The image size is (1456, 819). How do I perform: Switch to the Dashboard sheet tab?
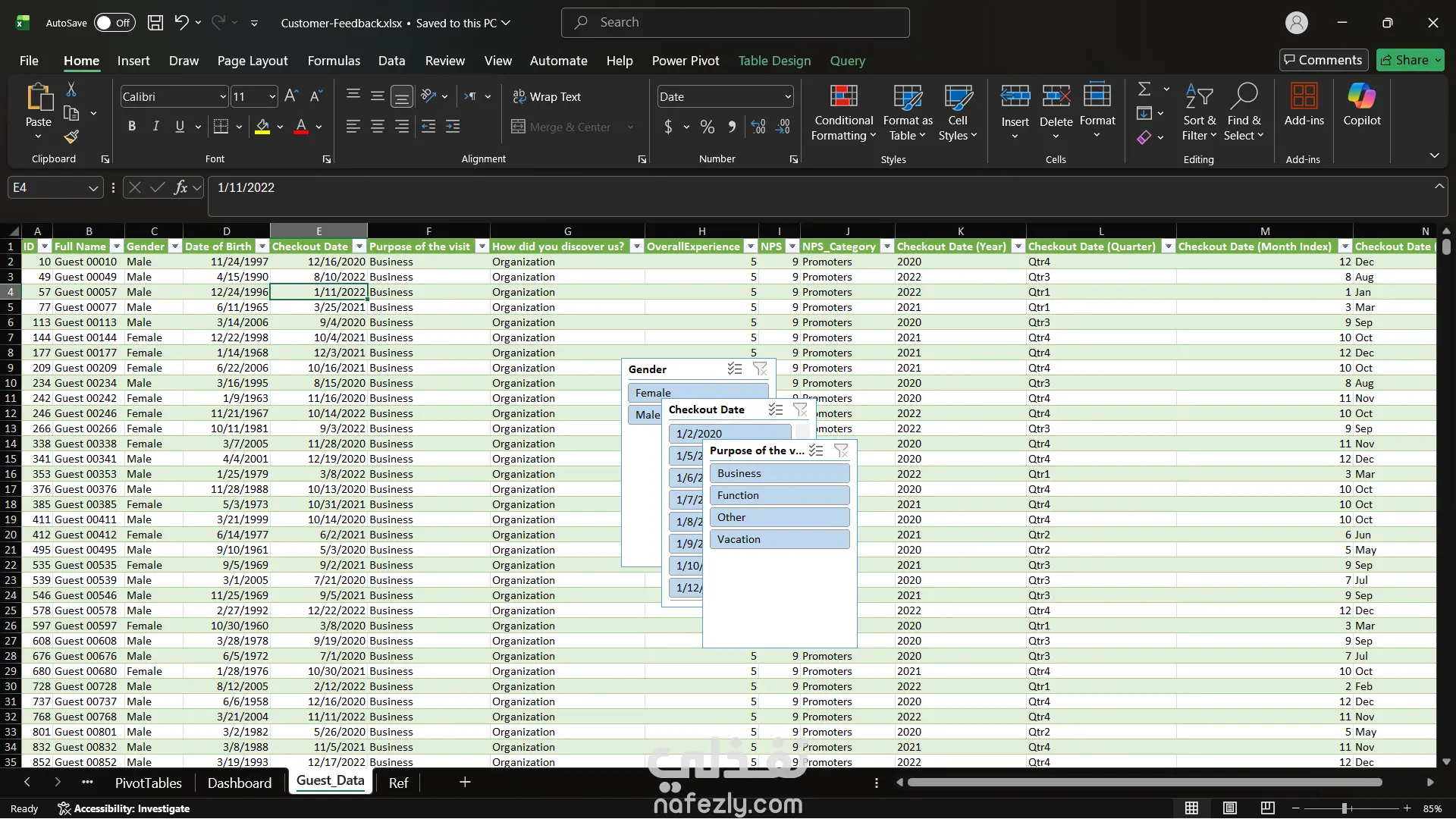[x=240, y=783]
